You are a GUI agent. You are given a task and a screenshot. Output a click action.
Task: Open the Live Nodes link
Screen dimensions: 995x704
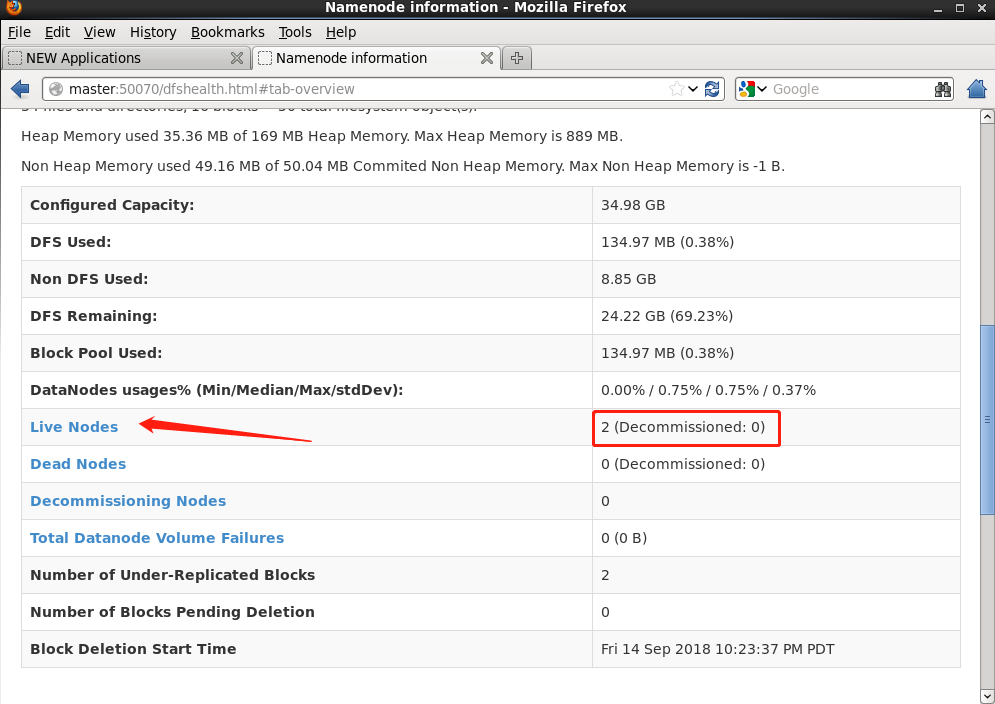point(74,427)
